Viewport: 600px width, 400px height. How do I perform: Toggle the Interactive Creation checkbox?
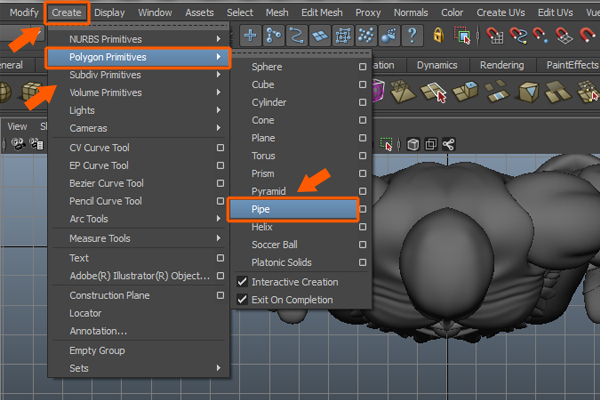coord(241,282)
